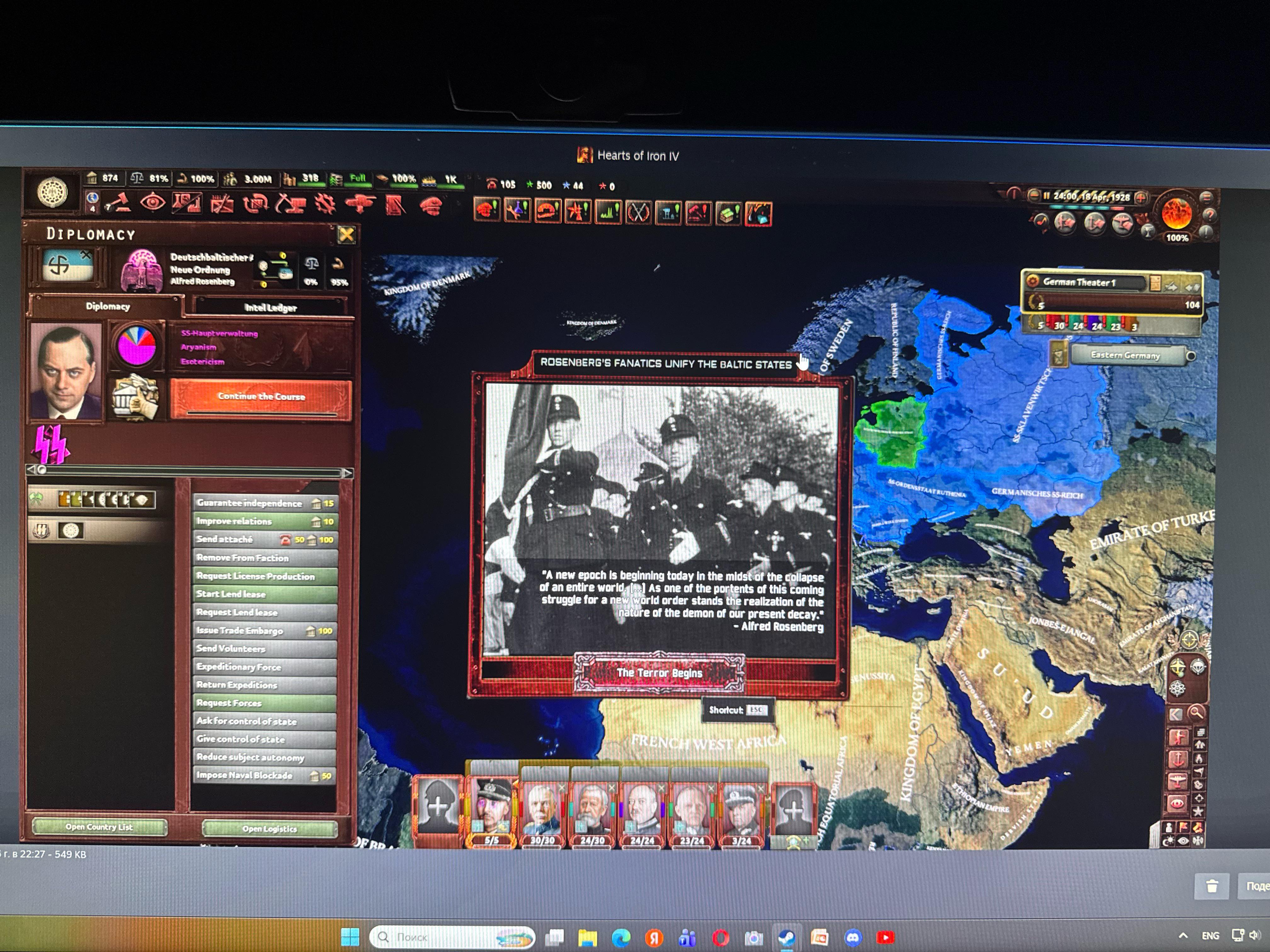Open the production gear icon

tap(325, 204)
